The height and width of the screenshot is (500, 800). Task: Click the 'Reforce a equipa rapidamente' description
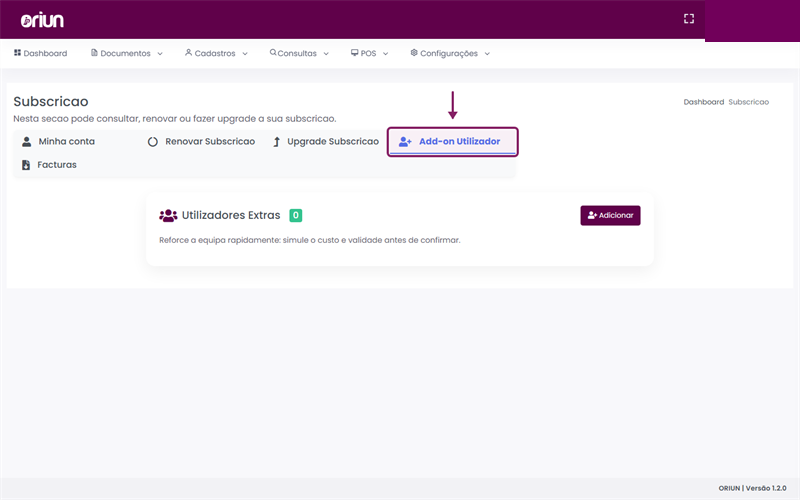[310, 240]
